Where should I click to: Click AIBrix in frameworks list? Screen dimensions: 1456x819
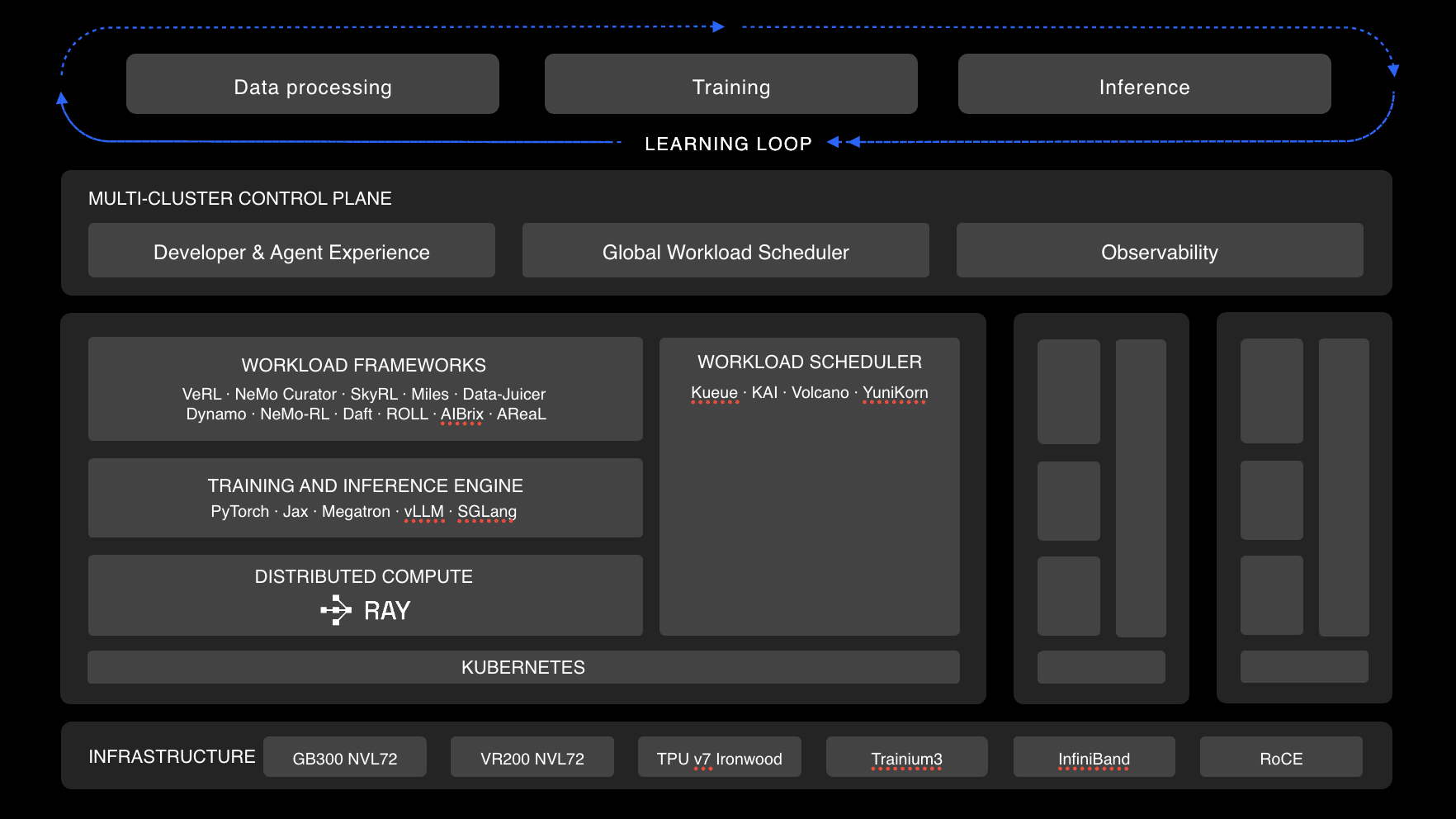462,414
